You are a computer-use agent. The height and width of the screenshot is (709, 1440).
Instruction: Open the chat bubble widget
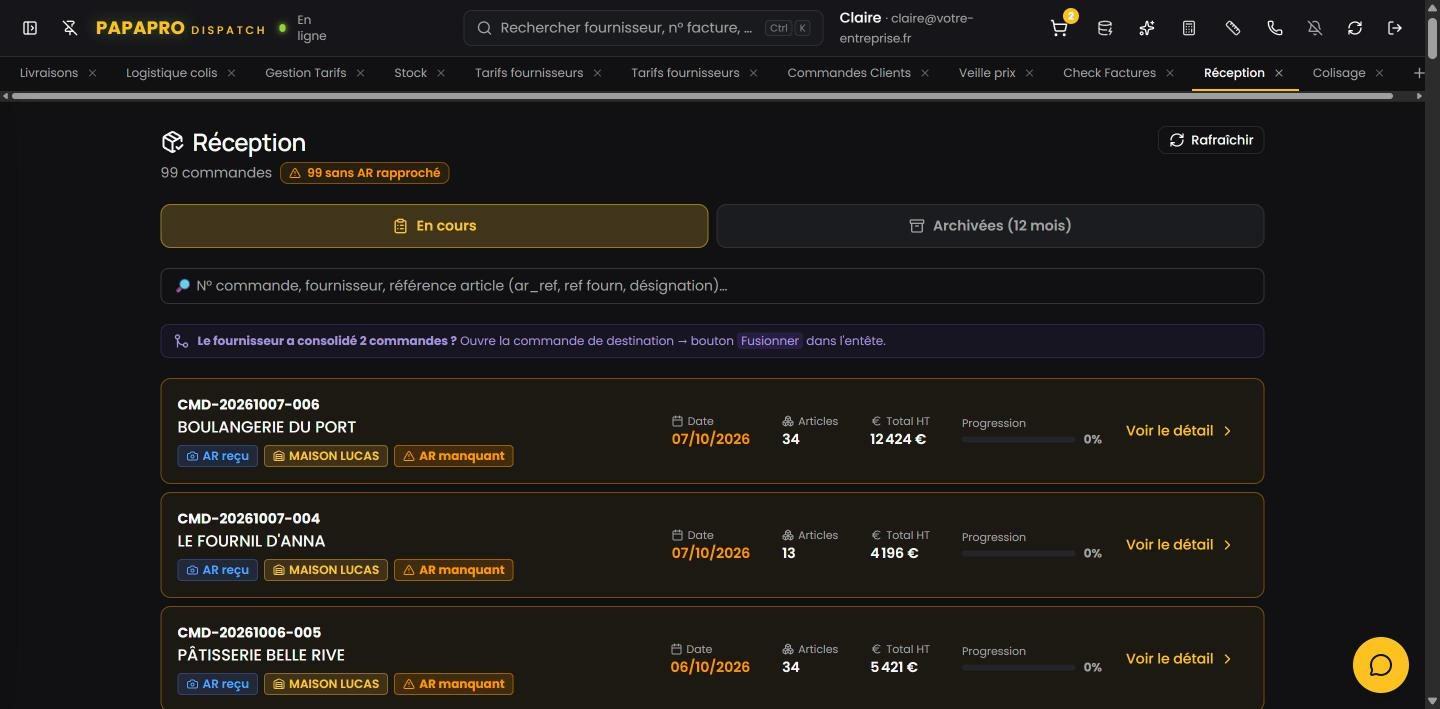click(1381, 665)
